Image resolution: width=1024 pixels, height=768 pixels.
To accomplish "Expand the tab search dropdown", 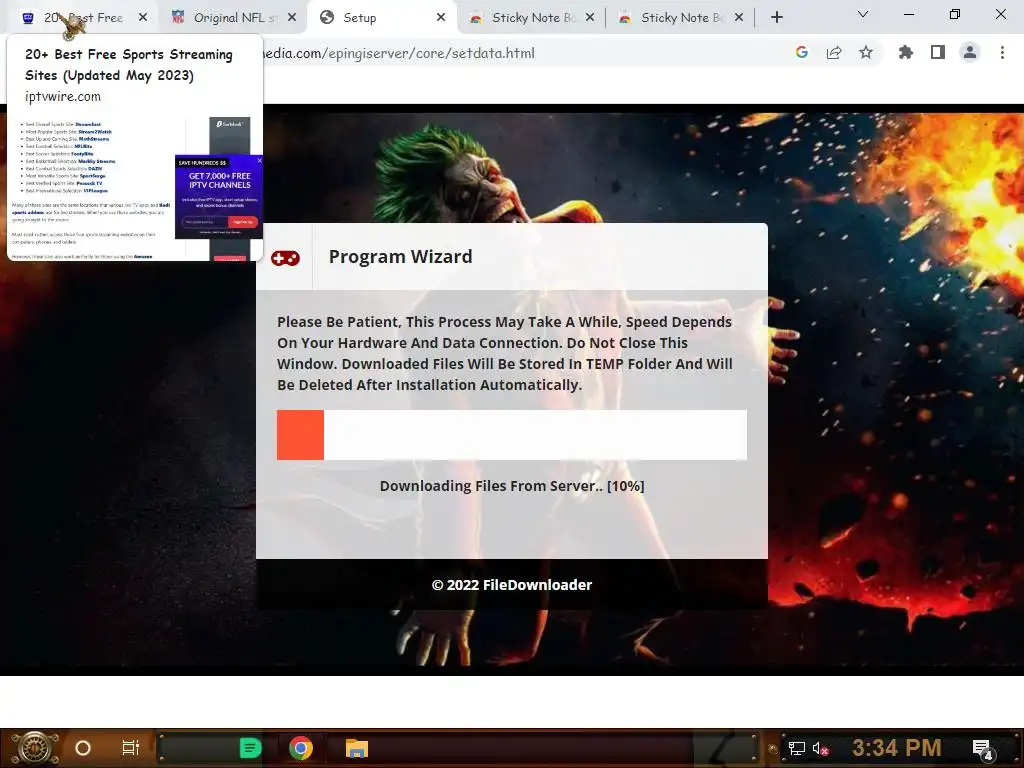I will click(863, 14).
